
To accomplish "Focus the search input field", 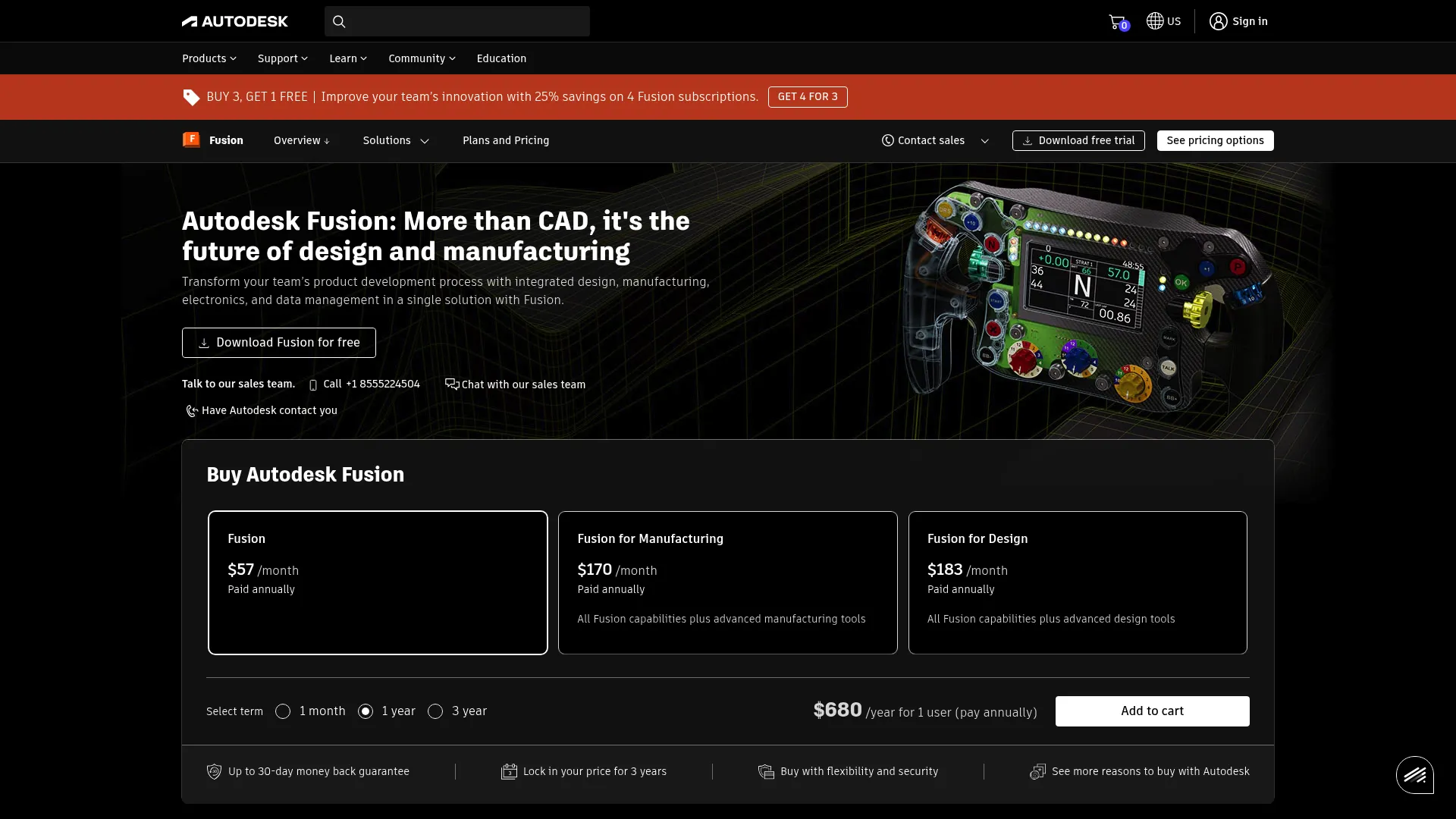I will [x=457, y=21].
